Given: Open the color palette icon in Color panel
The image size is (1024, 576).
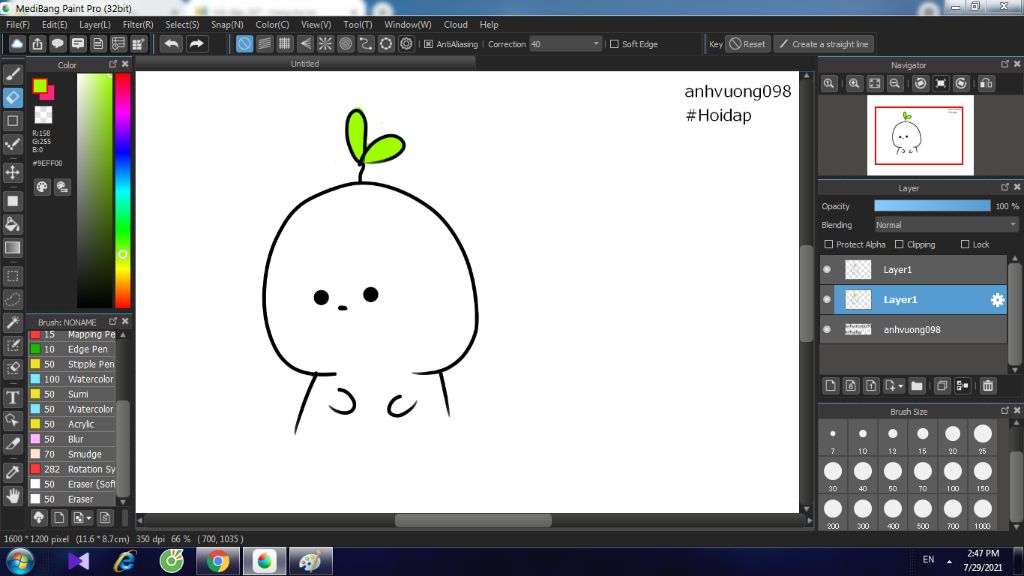Looking at the screenshot, I should coord(42,187).
